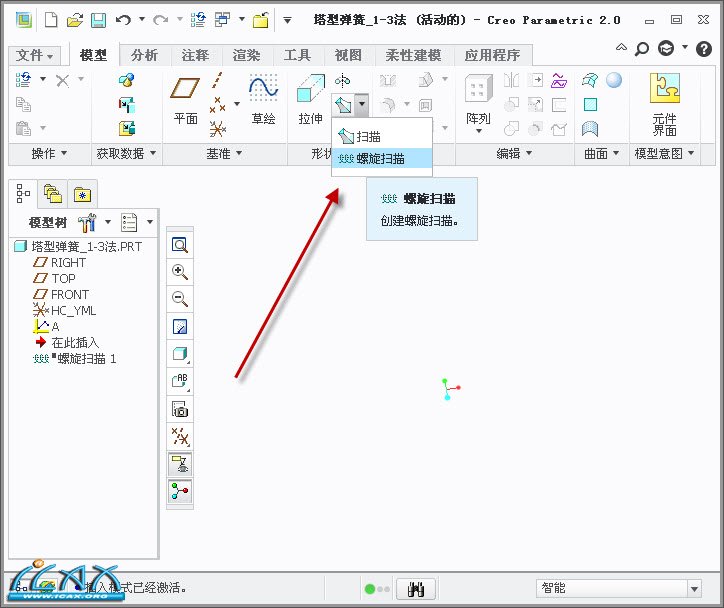This screenshot has width=724, height=608.
Task: Switch to the 应用程序 ribbon tab
Action: pos(492,55)
